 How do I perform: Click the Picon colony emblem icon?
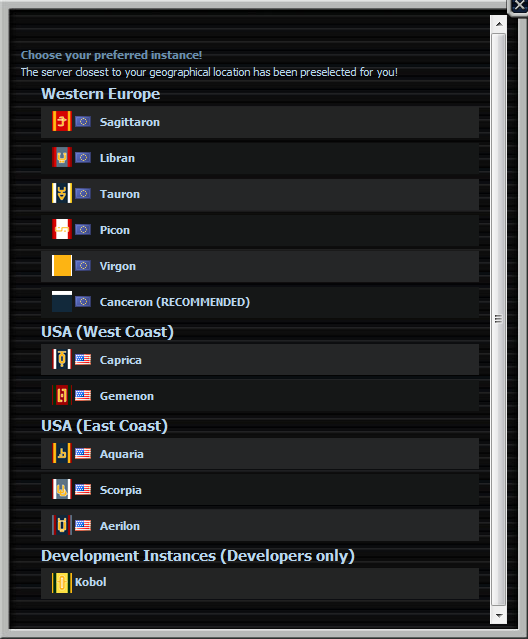pyautogui.click(x=62, y=229)
